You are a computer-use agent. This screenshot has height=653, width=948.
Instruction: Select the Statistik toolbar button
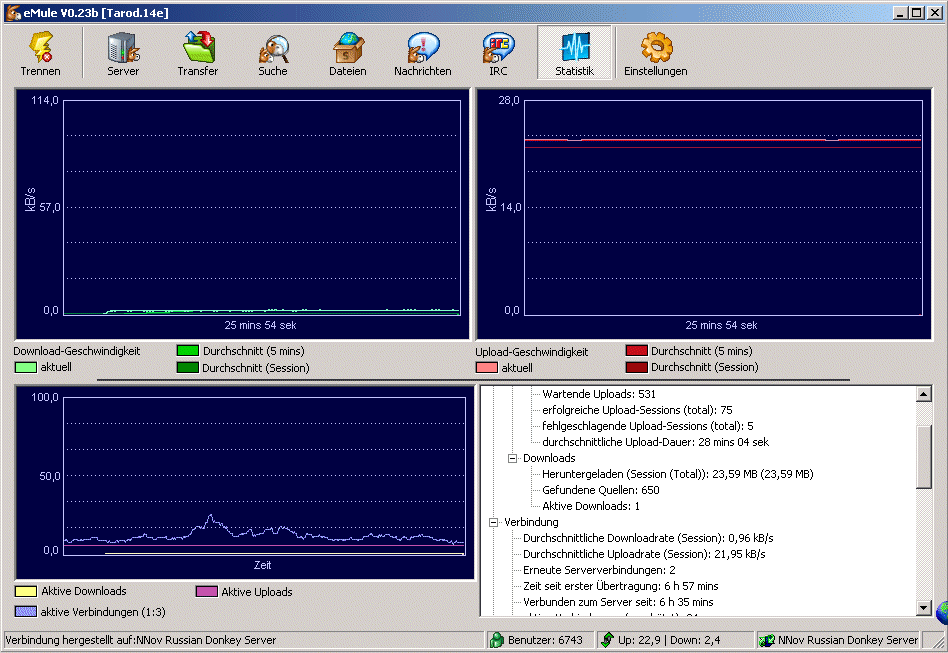574,54
